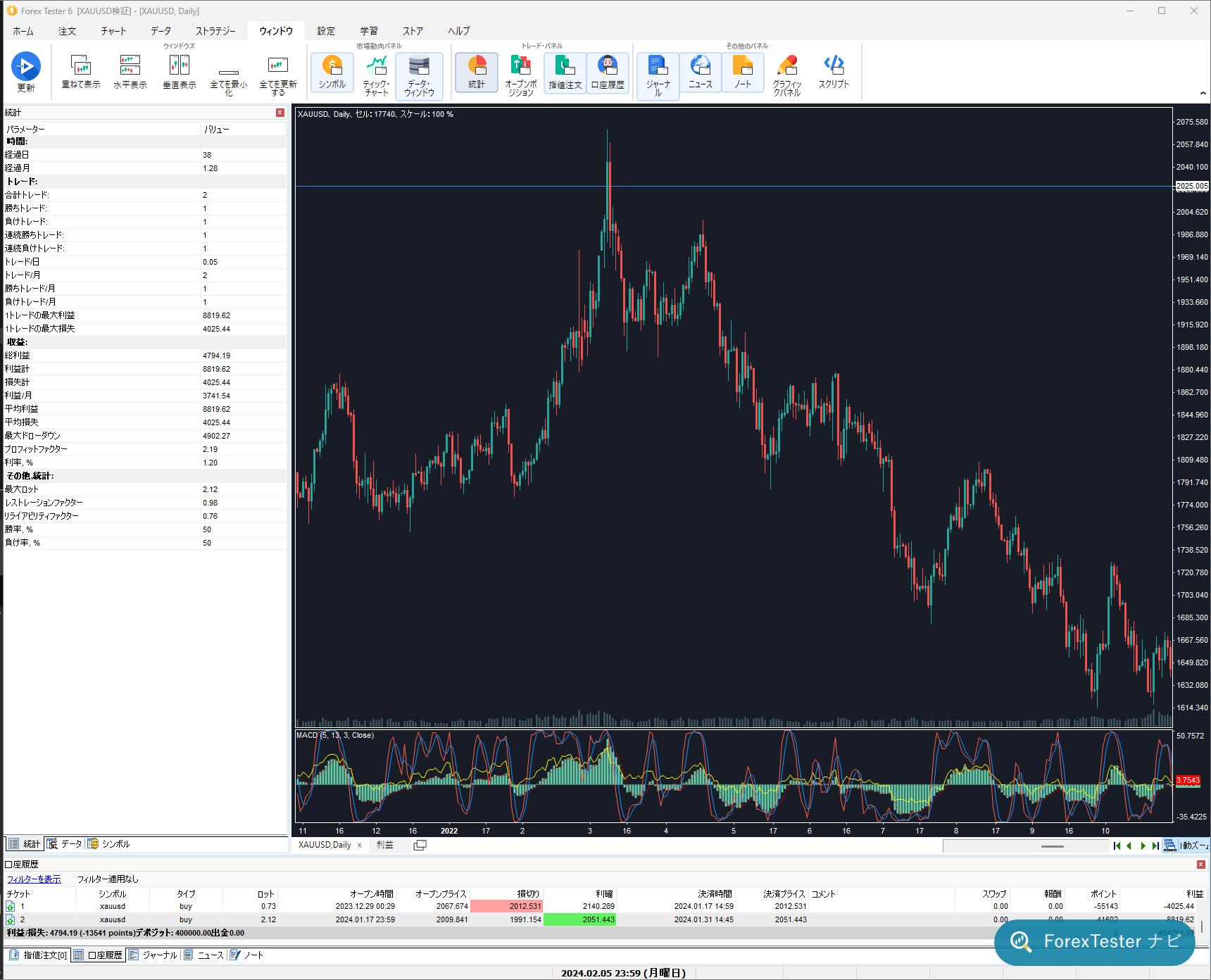Open the データ data ribbon tab
Screen dimensions: 1211x980
click(x=161, y=31)
